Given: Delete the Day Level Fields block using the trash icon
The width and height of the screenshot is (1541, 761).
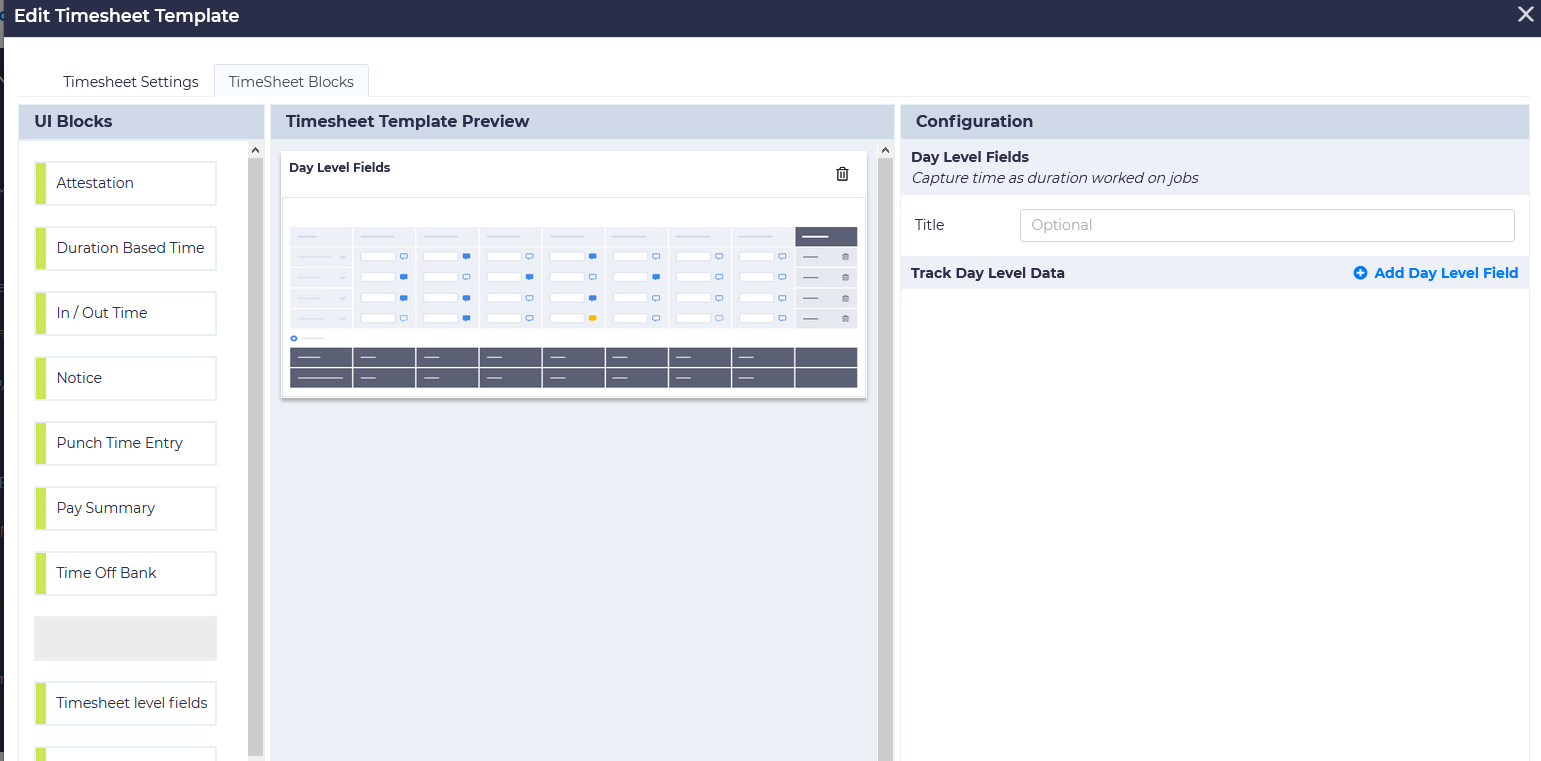Looking at the screenshot, I should (842, 173).
